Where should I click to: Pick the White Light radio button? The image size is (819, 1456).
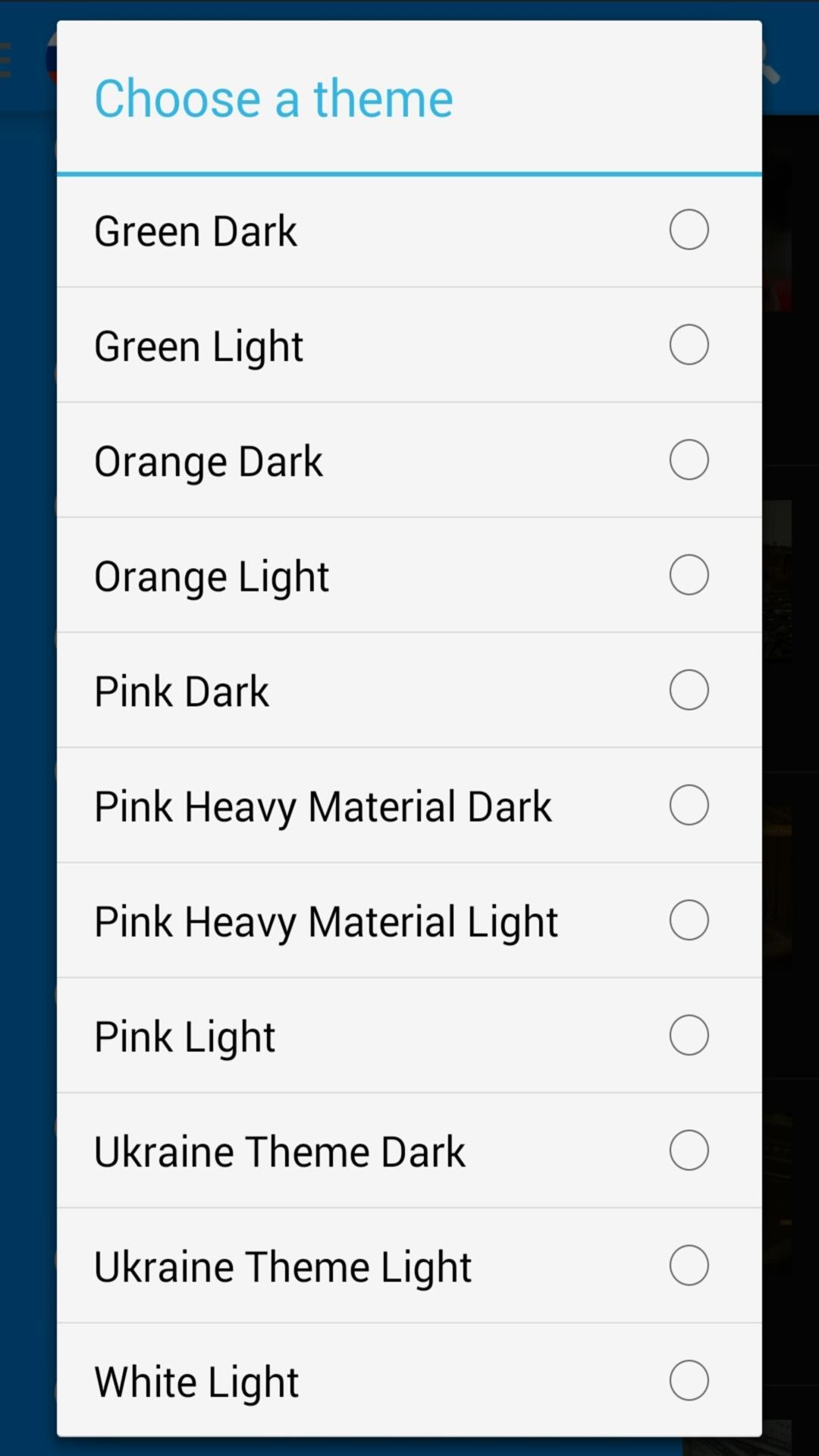689,1380
